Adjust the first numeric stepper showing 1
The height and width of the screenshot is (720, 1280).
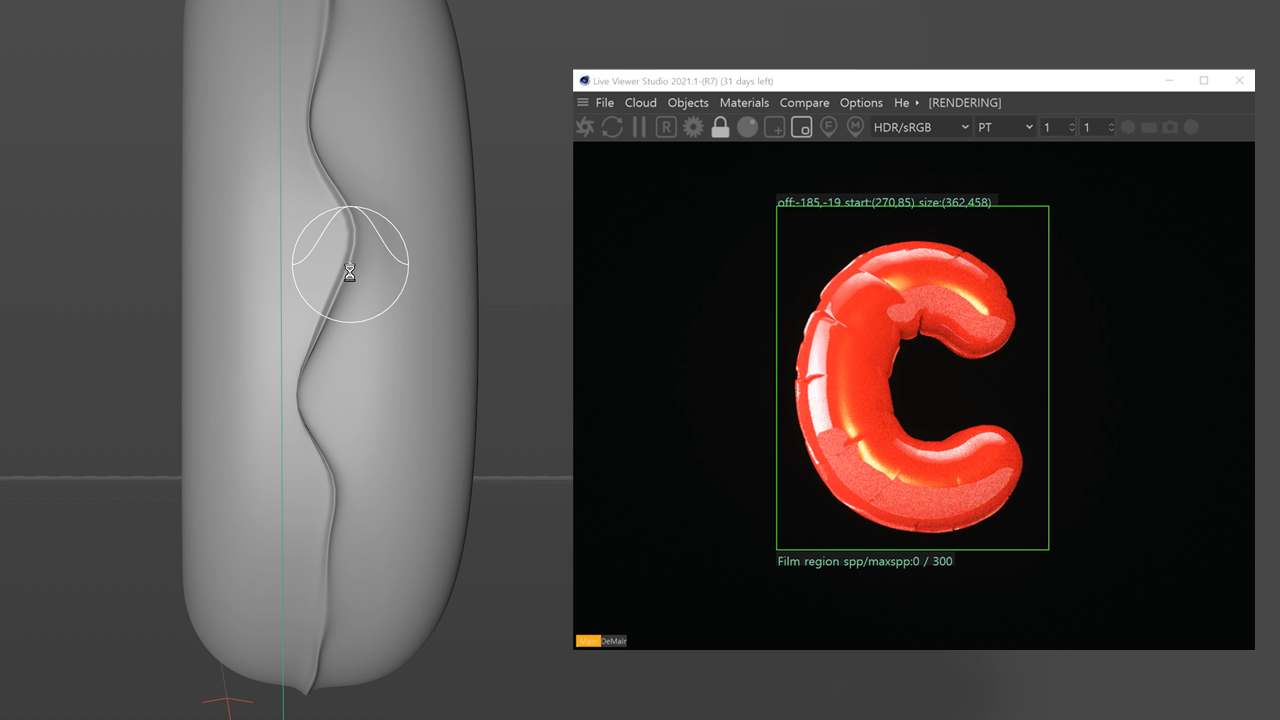pyautogui.click(x=1058, y=127)
